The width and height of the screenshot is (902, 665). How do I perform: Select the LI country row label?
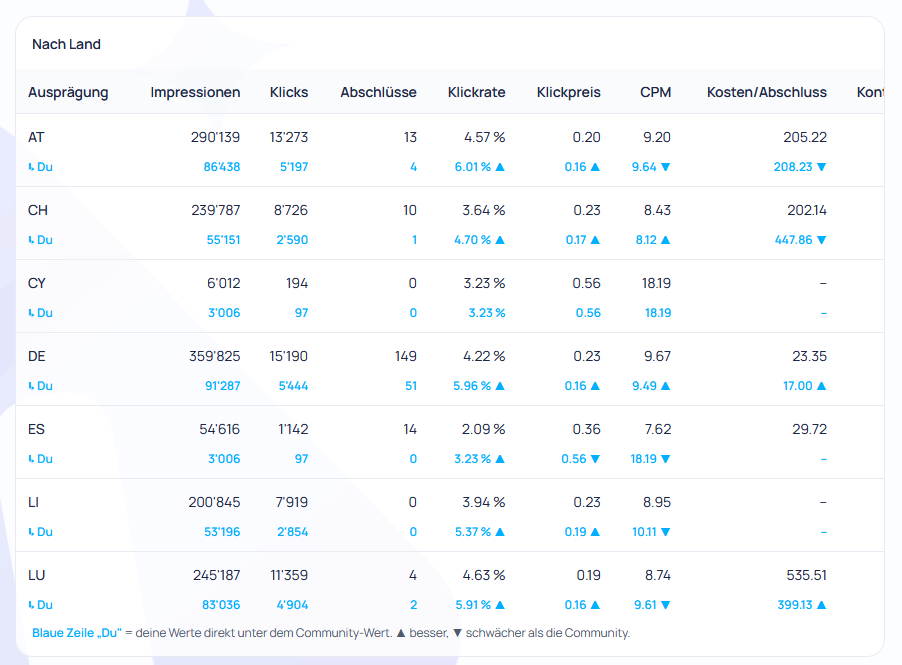tap(33, 503)
